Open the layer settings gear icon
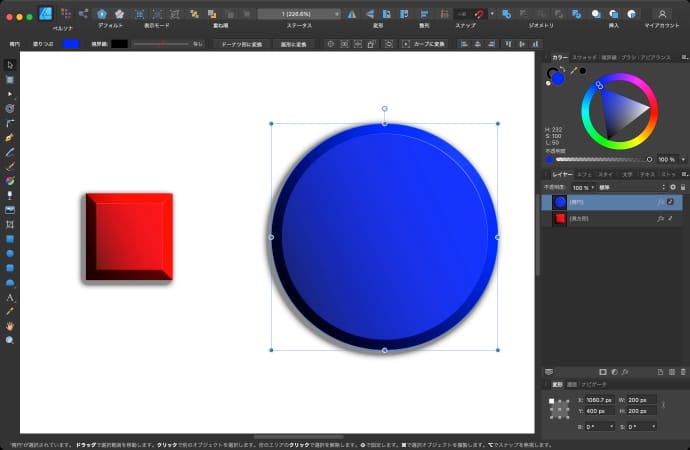 [x=672, y=187]
